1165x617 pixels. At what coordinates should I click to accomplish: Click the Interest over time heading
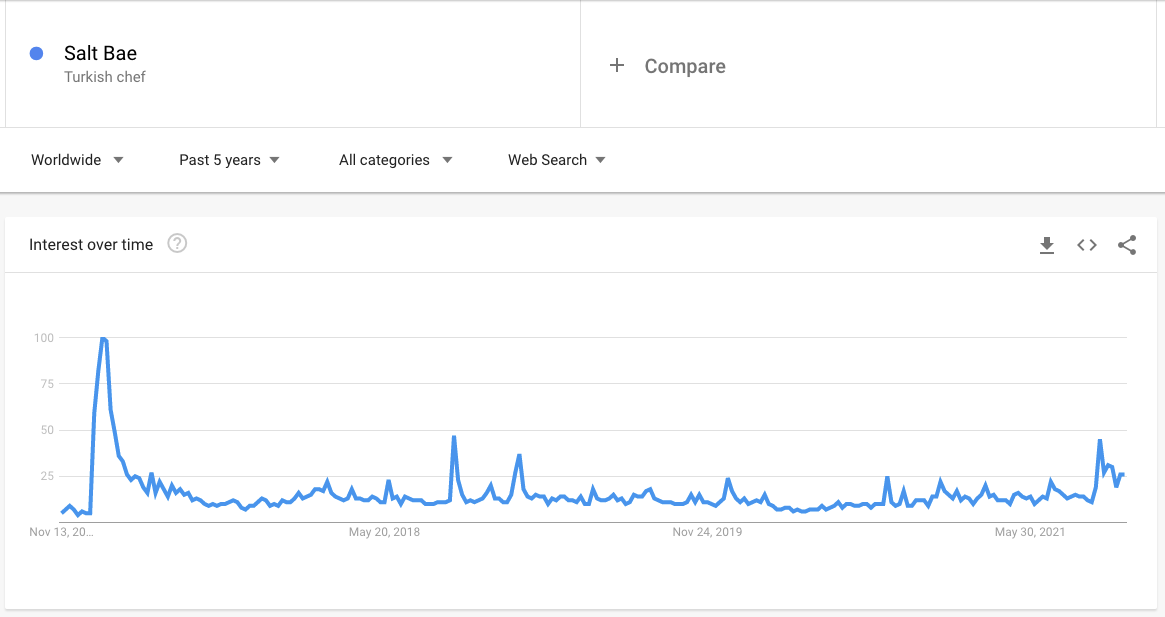[91, 245]
